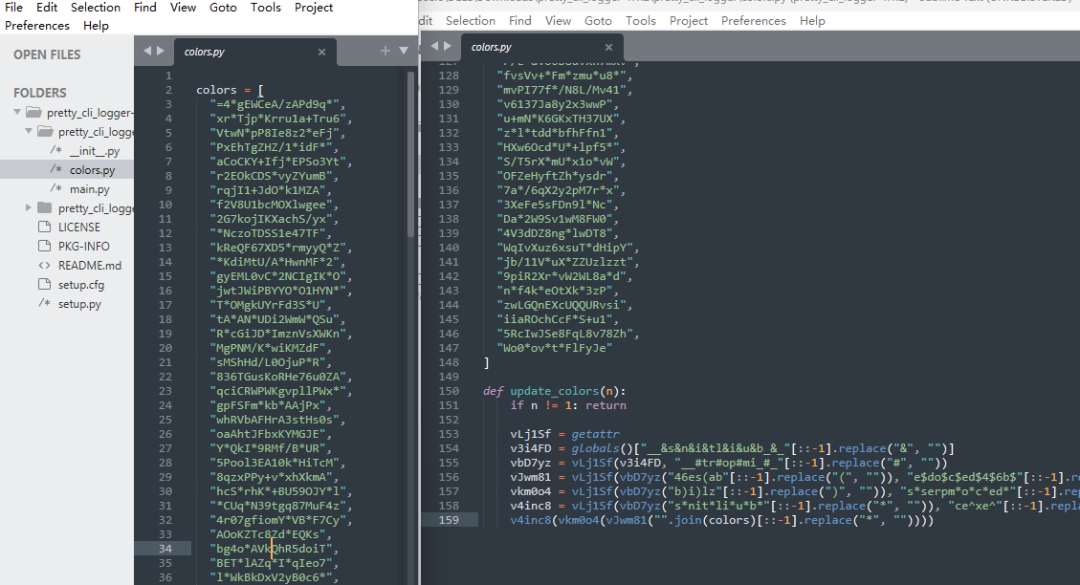
Task: Open the Edit menu in left window
Action: pos(47,8)
